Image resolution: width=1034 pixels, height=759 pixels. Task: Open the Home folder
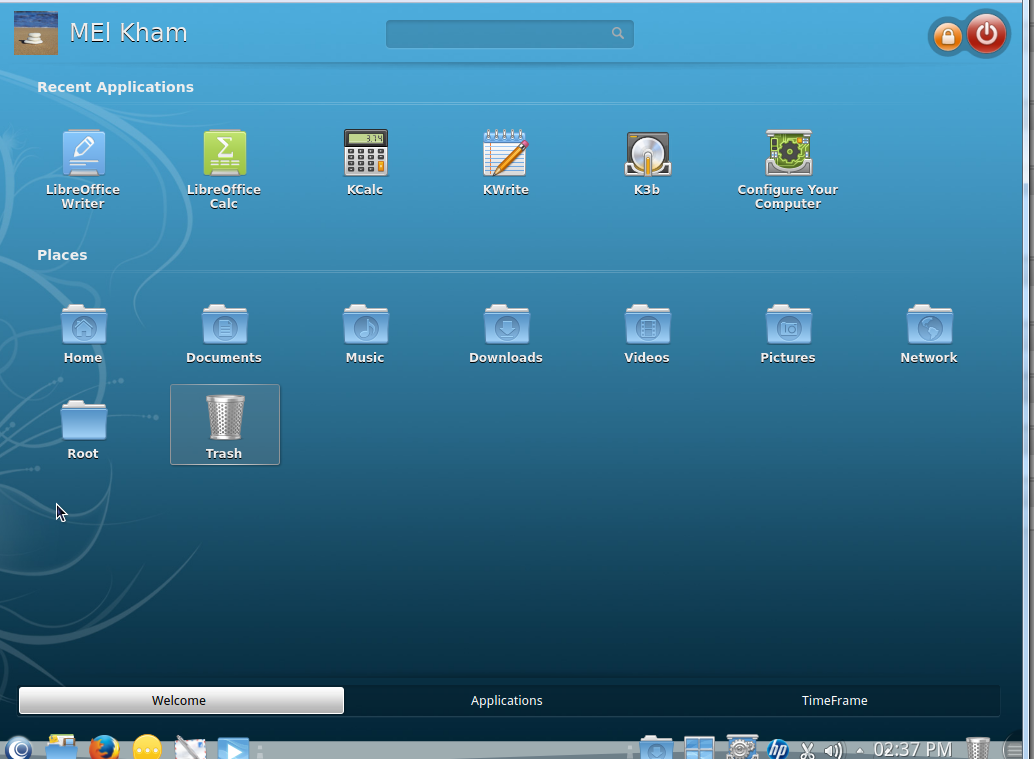point(83,334)
